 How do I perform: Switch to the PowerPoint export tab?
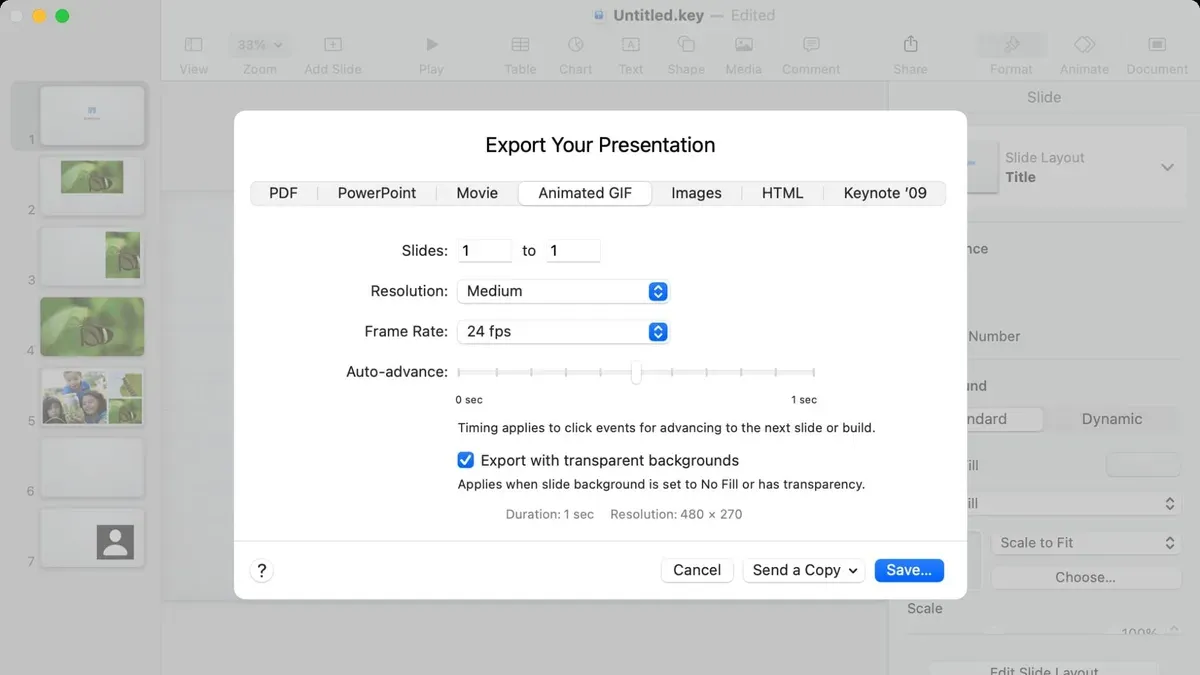pos(377,193)
